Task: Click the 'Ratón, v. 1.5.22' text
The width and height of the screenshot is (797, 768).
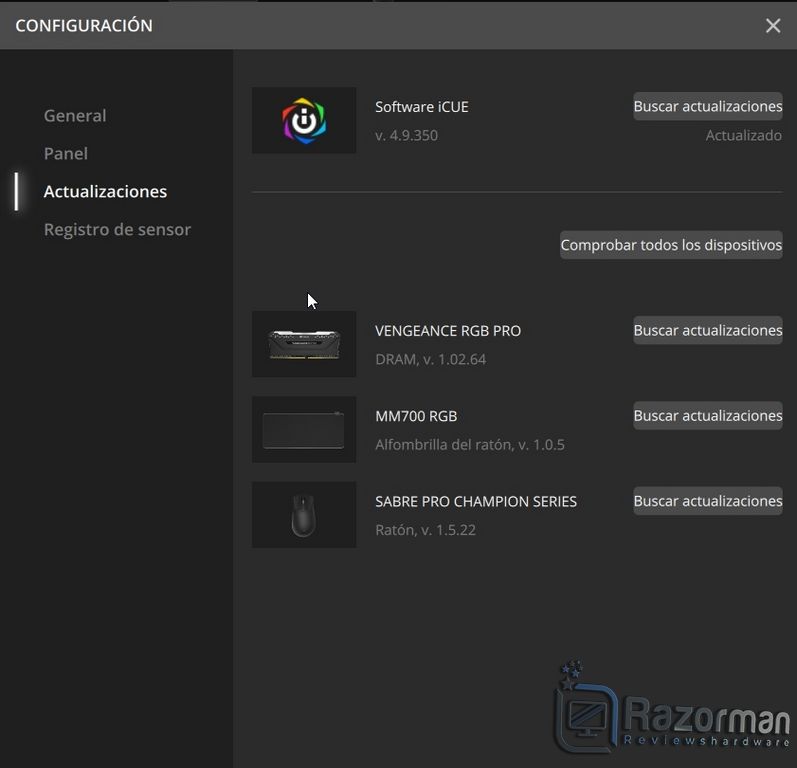Action: coord(425,530)
